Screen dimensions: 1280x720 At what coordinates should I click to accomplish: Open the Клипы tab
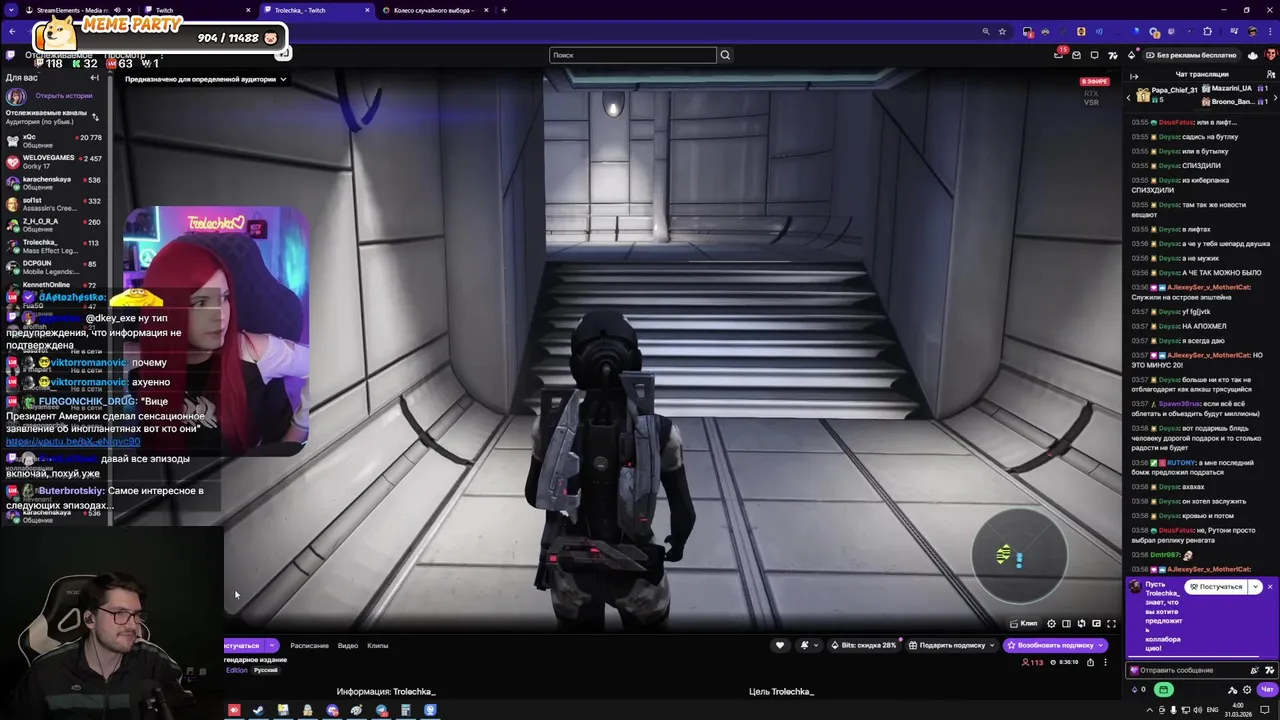coord(378,645)
